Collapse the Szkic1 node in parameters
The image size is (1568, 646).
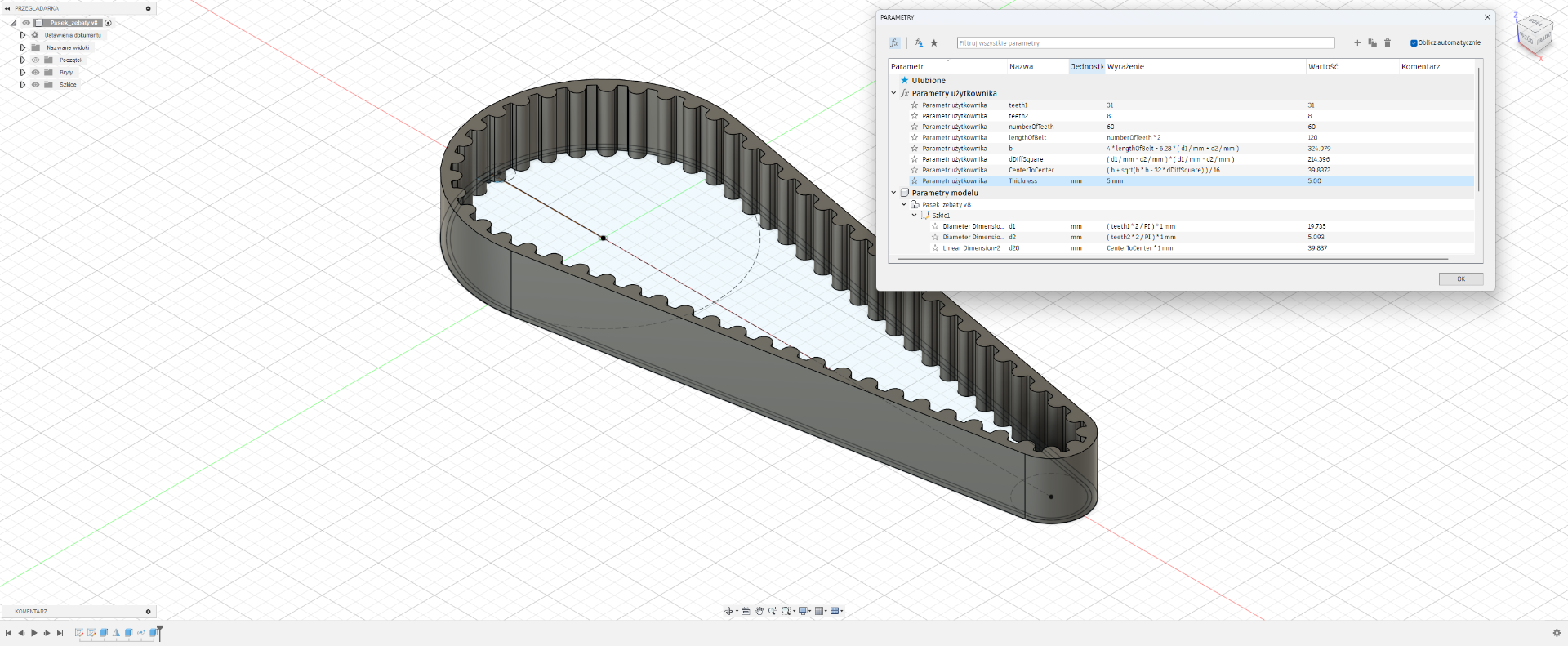click(x=914, y=215)
